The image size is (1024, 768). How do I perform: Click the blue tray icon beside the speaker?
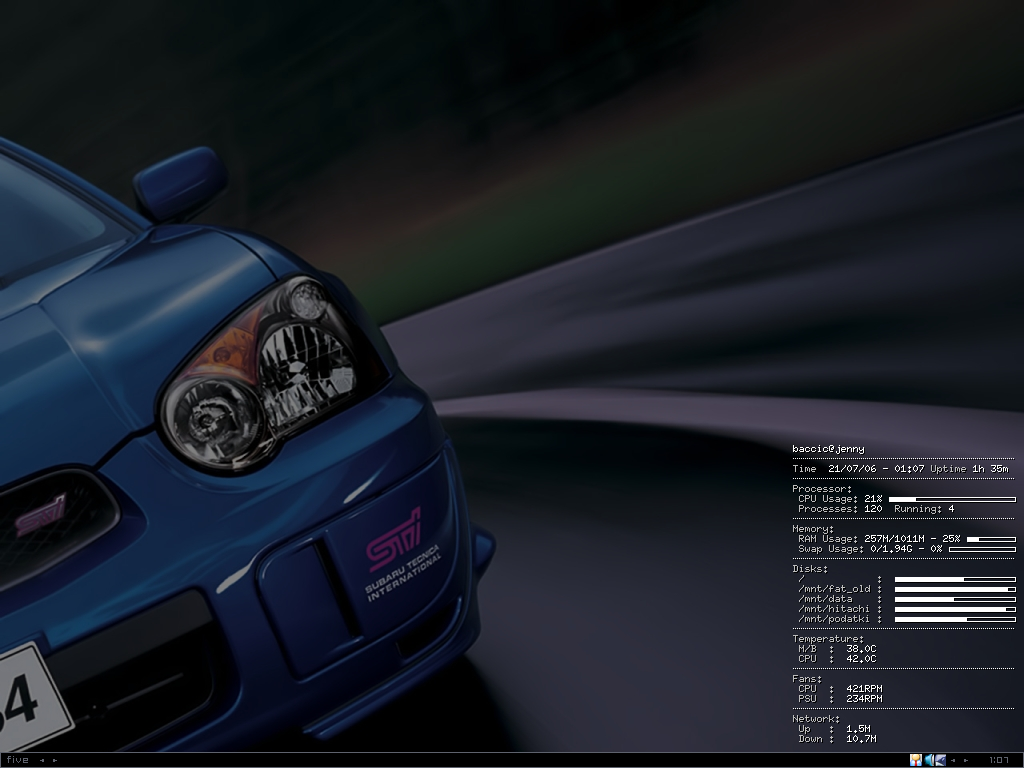point(940,760)
